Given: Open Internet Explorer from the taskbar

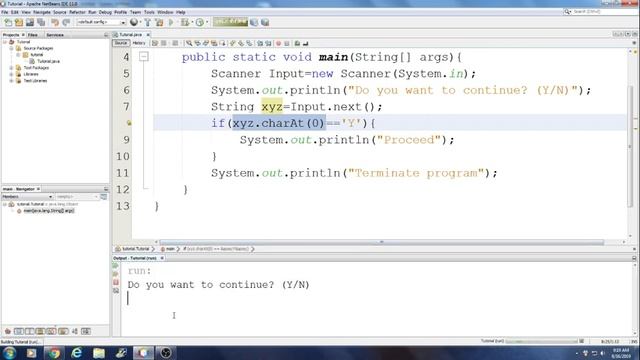Looking at the screenshot, I should [76, 353].
